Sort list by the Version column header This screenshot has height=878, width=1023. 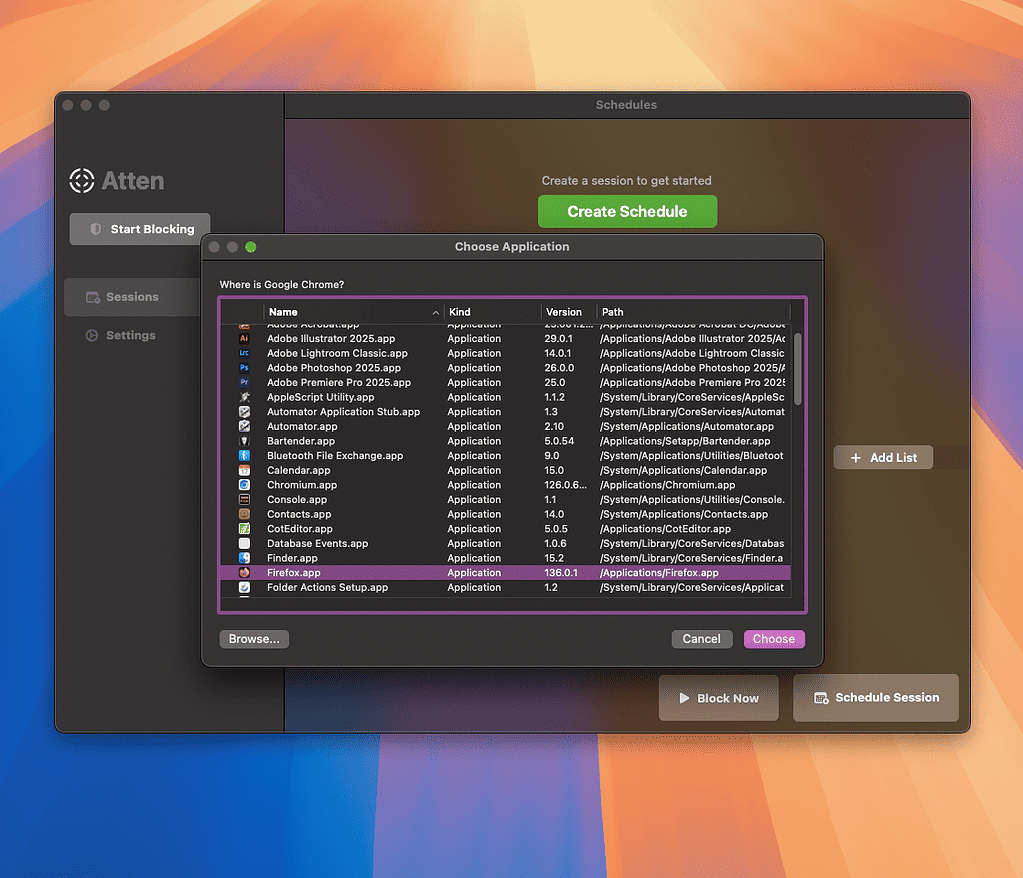point(568,312)
